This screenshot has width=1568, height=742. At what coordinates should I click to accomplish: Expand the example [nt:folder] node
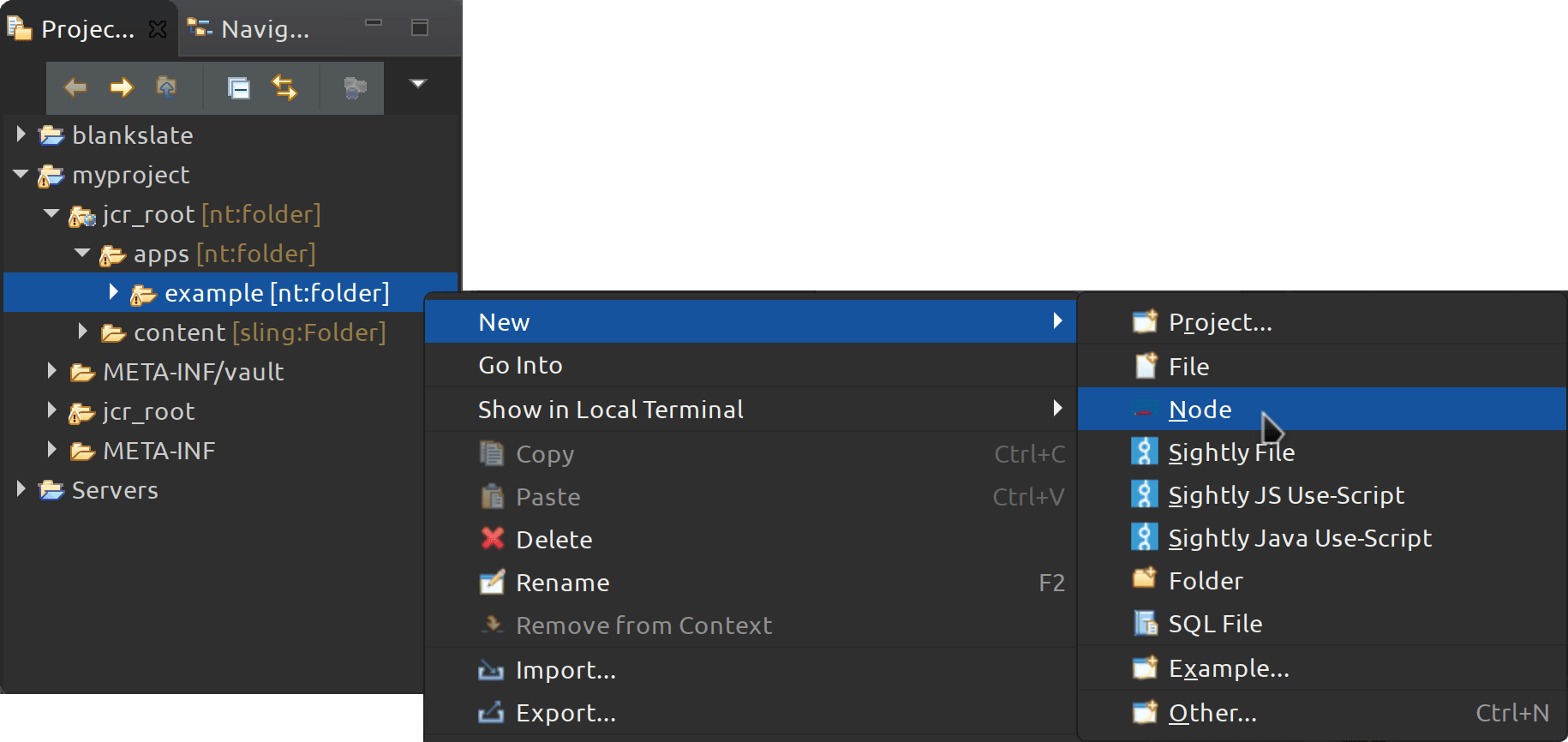tap(114, 292)
